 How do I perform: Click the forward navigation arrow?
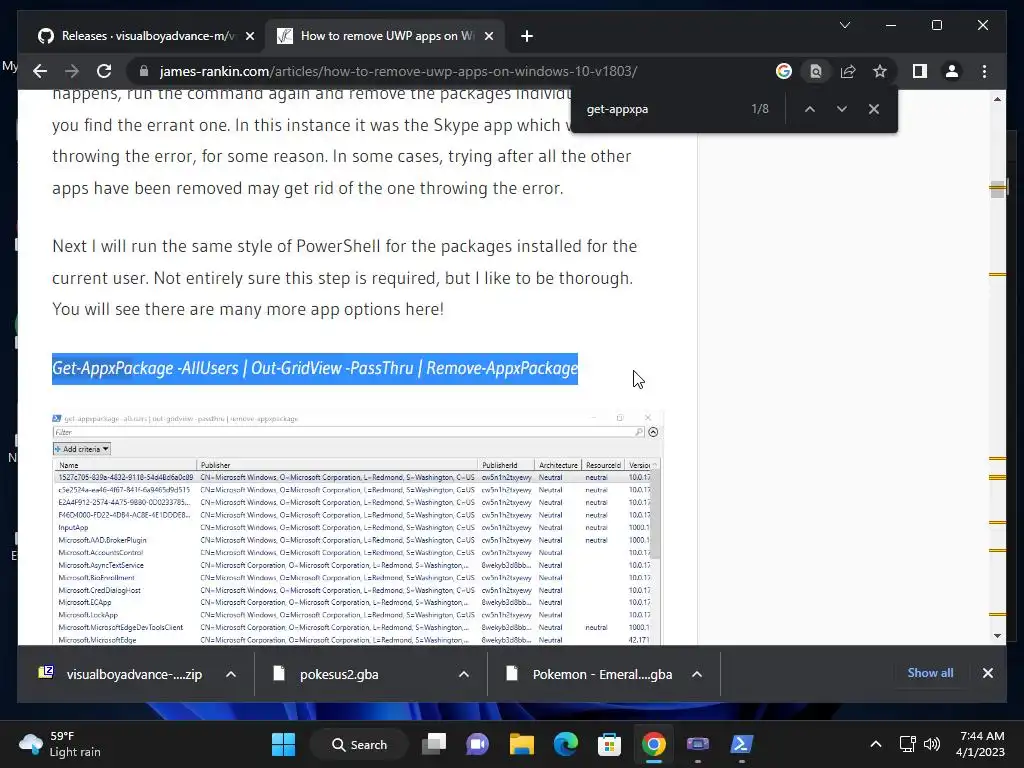72,71
